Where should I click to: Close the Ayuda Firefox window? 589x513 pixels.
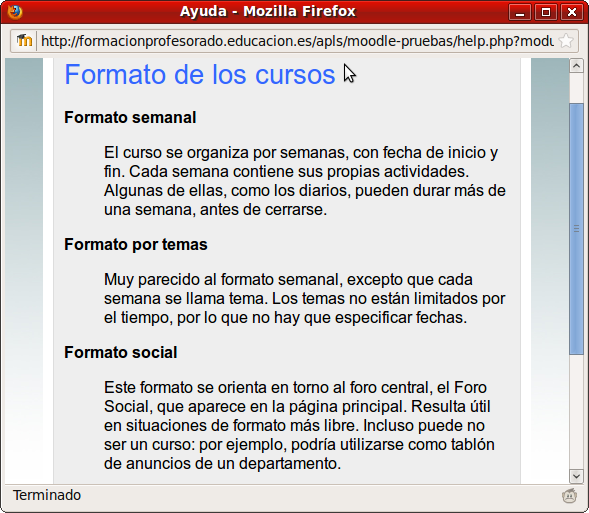tap(572, 12)
